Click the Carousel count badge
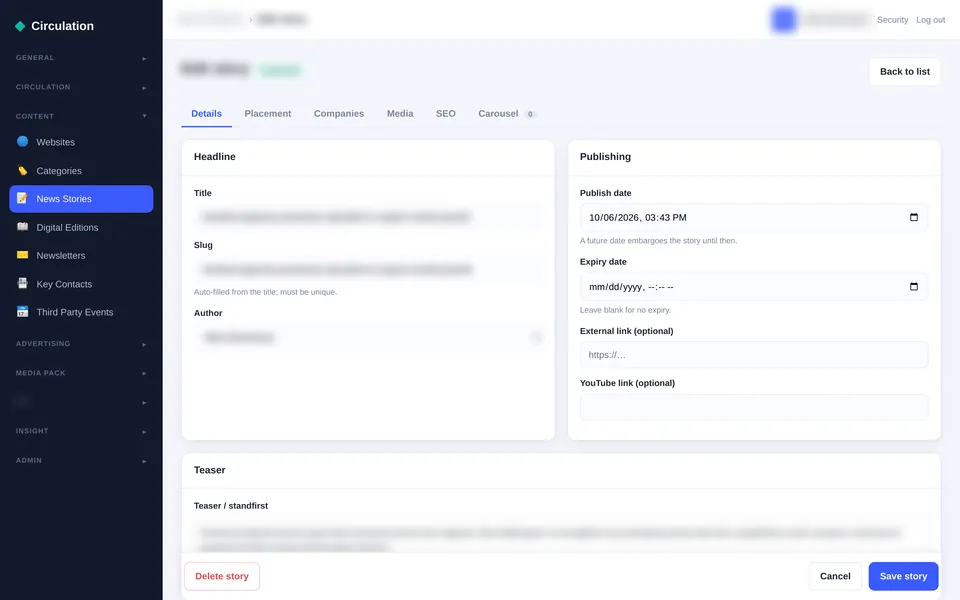The height and width of the screenshot is (600, 960). 530,114
